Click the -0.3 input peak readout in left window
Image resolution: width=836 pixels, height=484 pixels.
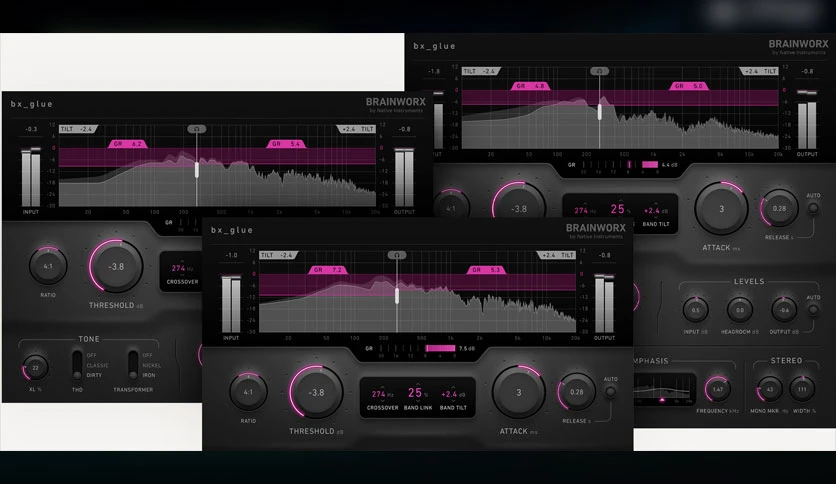click(31, 129)
